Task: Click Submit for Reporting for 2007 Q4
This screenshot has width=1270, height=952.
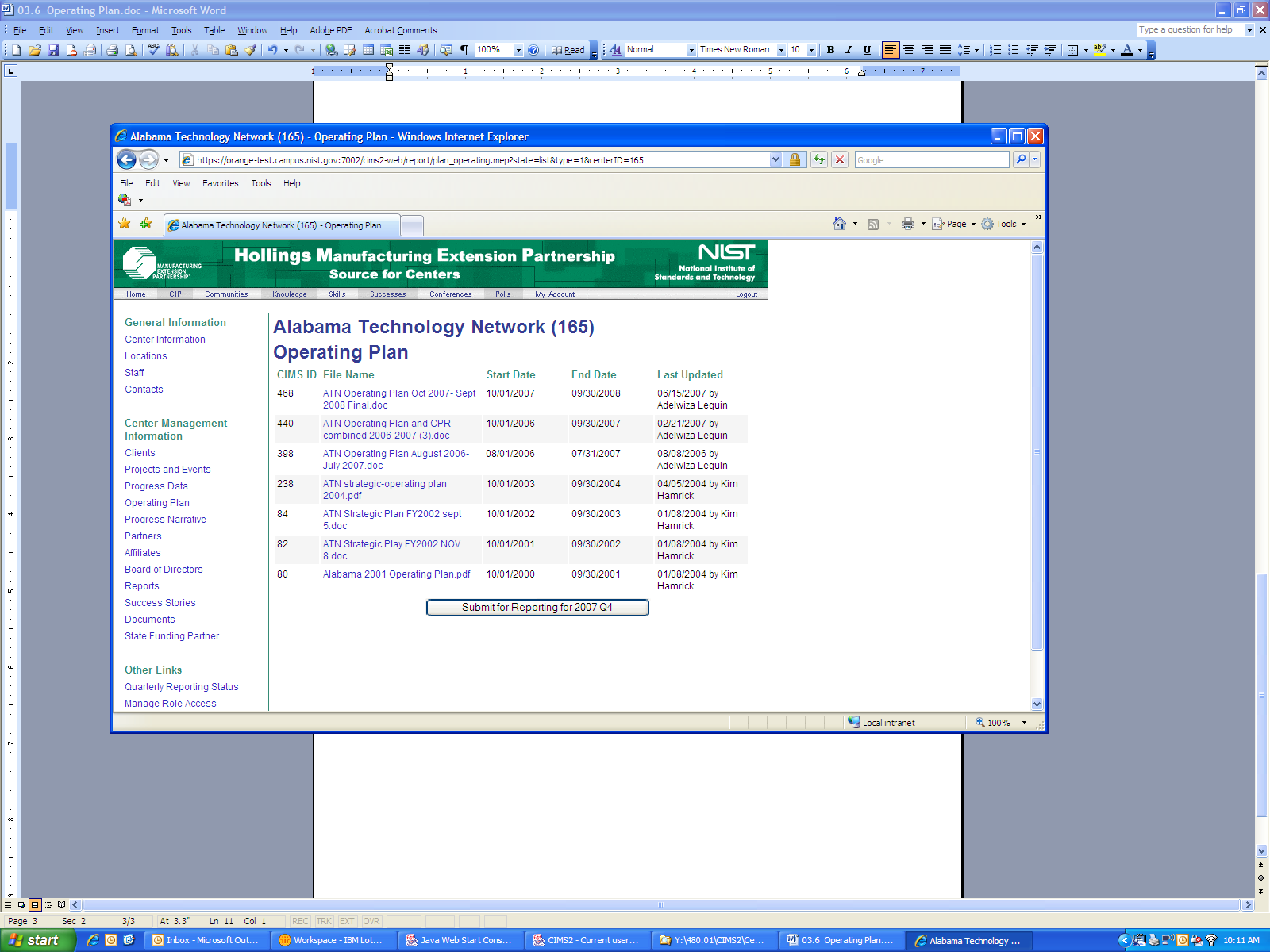Action: coord(537,608)
